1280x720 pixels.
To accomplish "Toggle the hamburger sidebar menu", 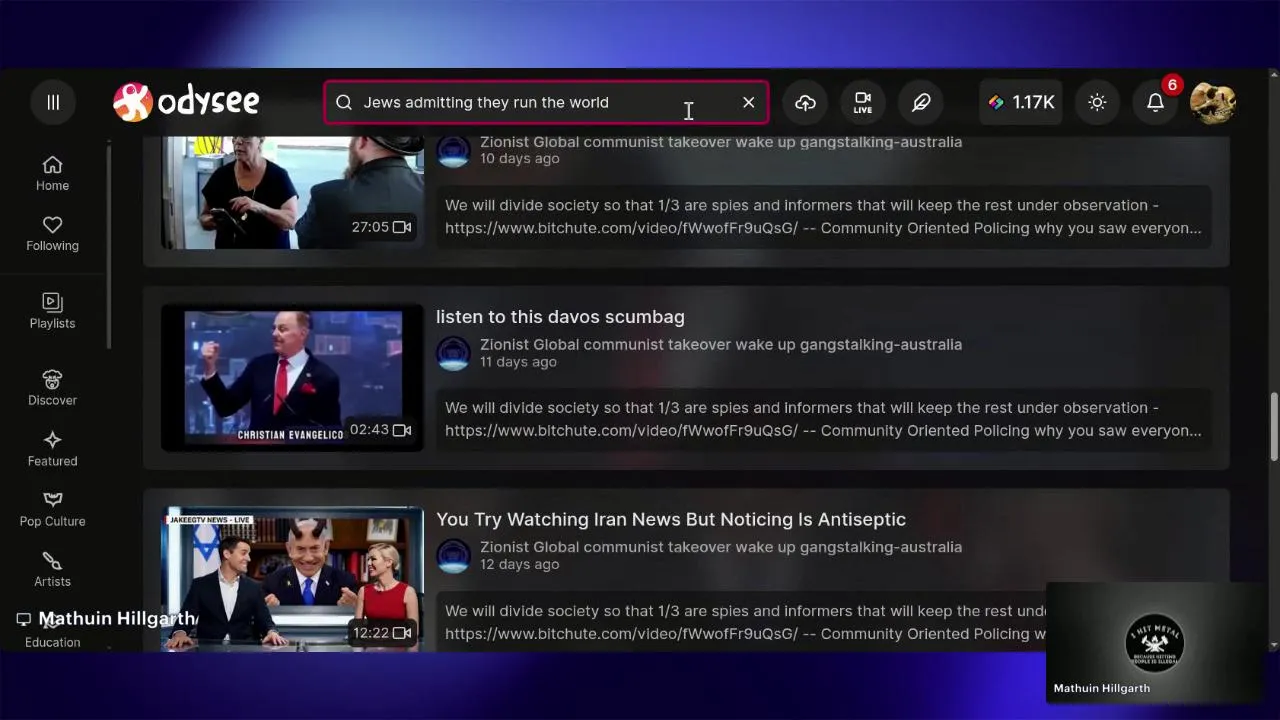I will [x=53, y=102].
